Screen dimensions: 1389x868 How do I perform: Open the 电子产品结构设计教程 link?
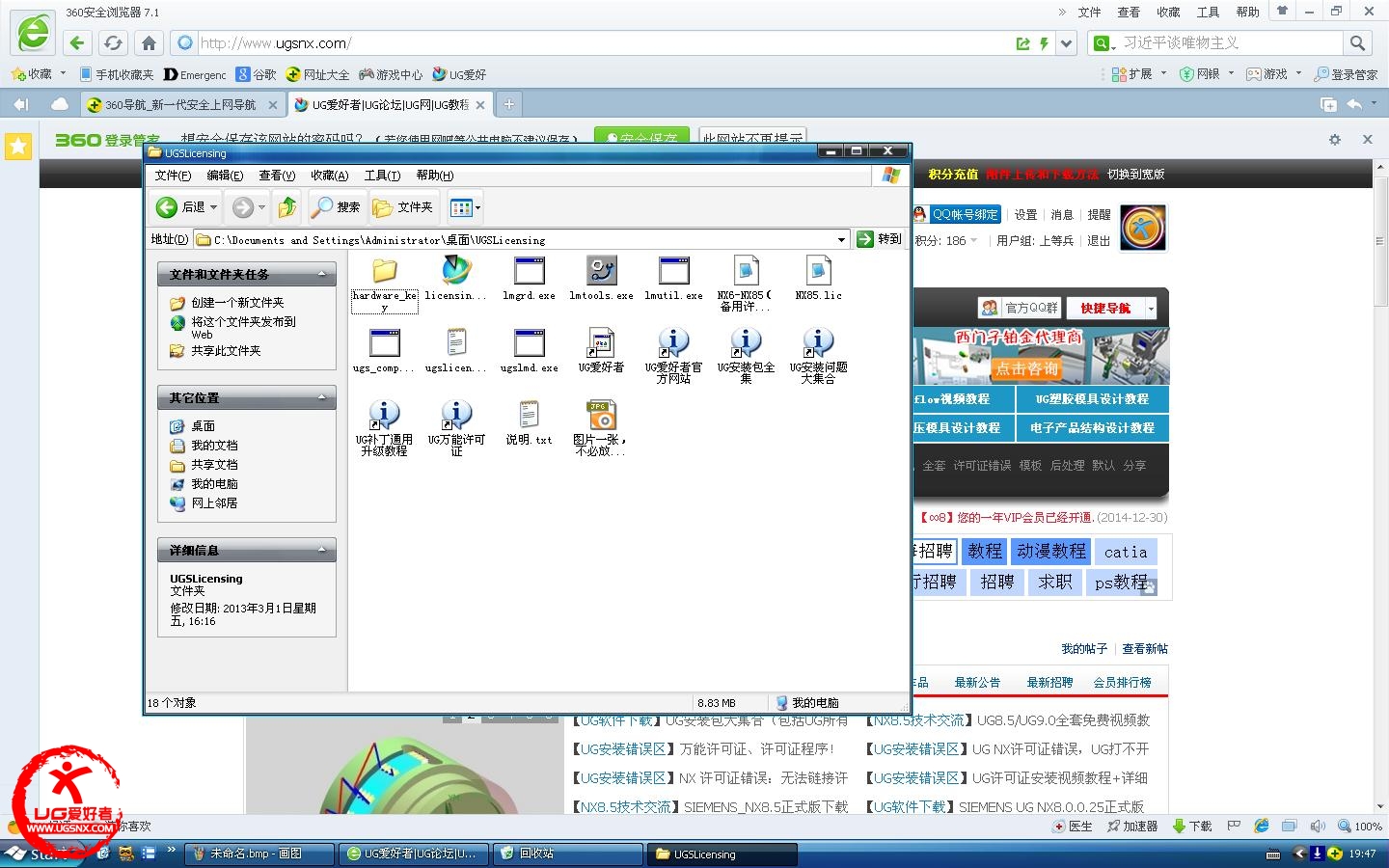click(x=1092, y=427)
